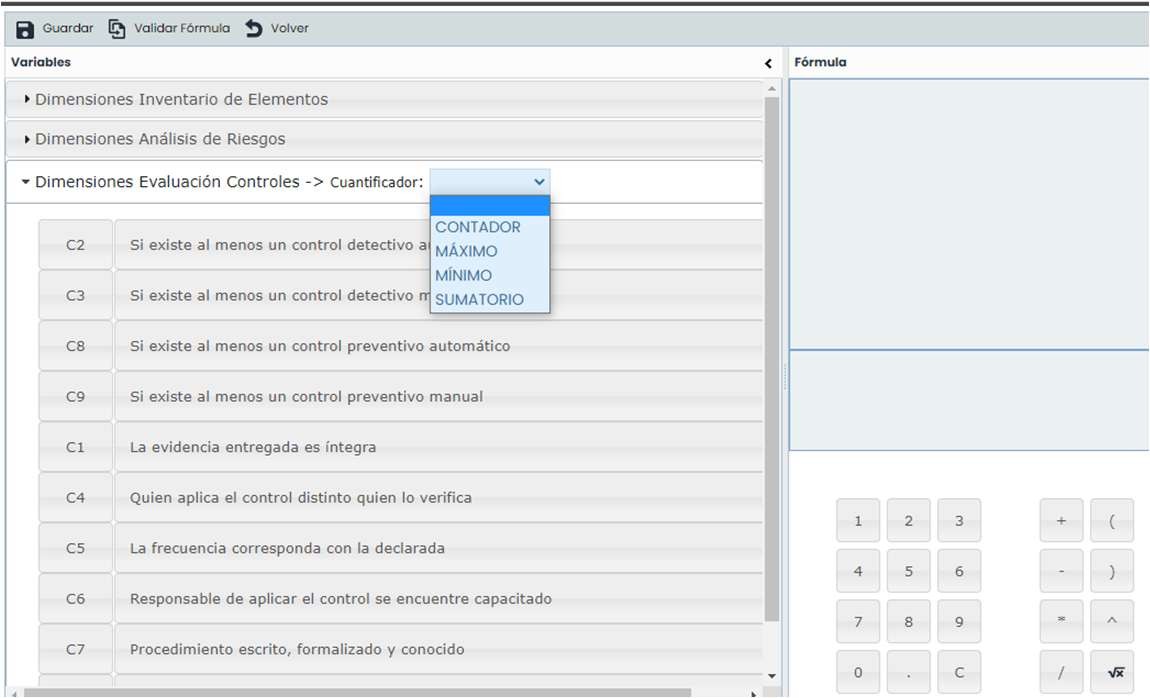Collapse the Variables panel with the arrow

pos(768,63)
